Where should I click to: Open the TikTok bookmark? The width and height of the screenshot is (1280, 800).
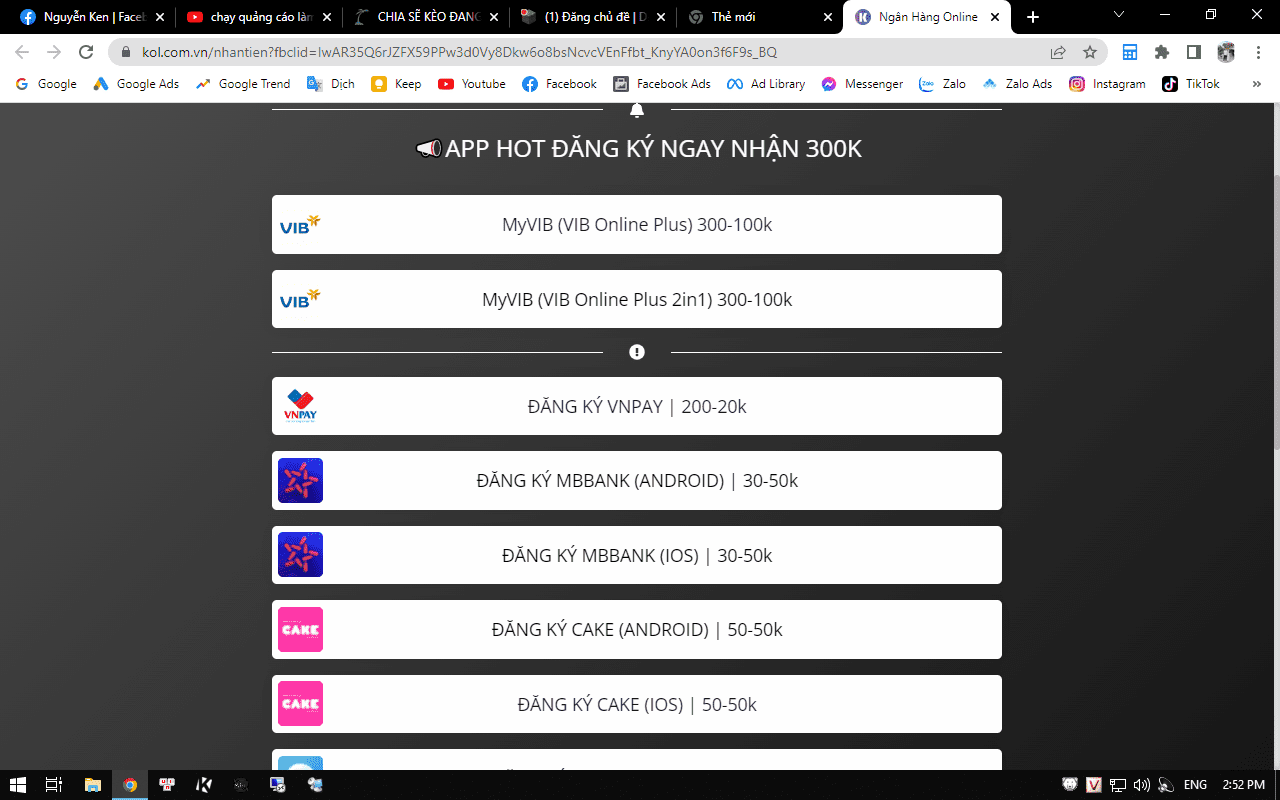(x=1191, y=84)
